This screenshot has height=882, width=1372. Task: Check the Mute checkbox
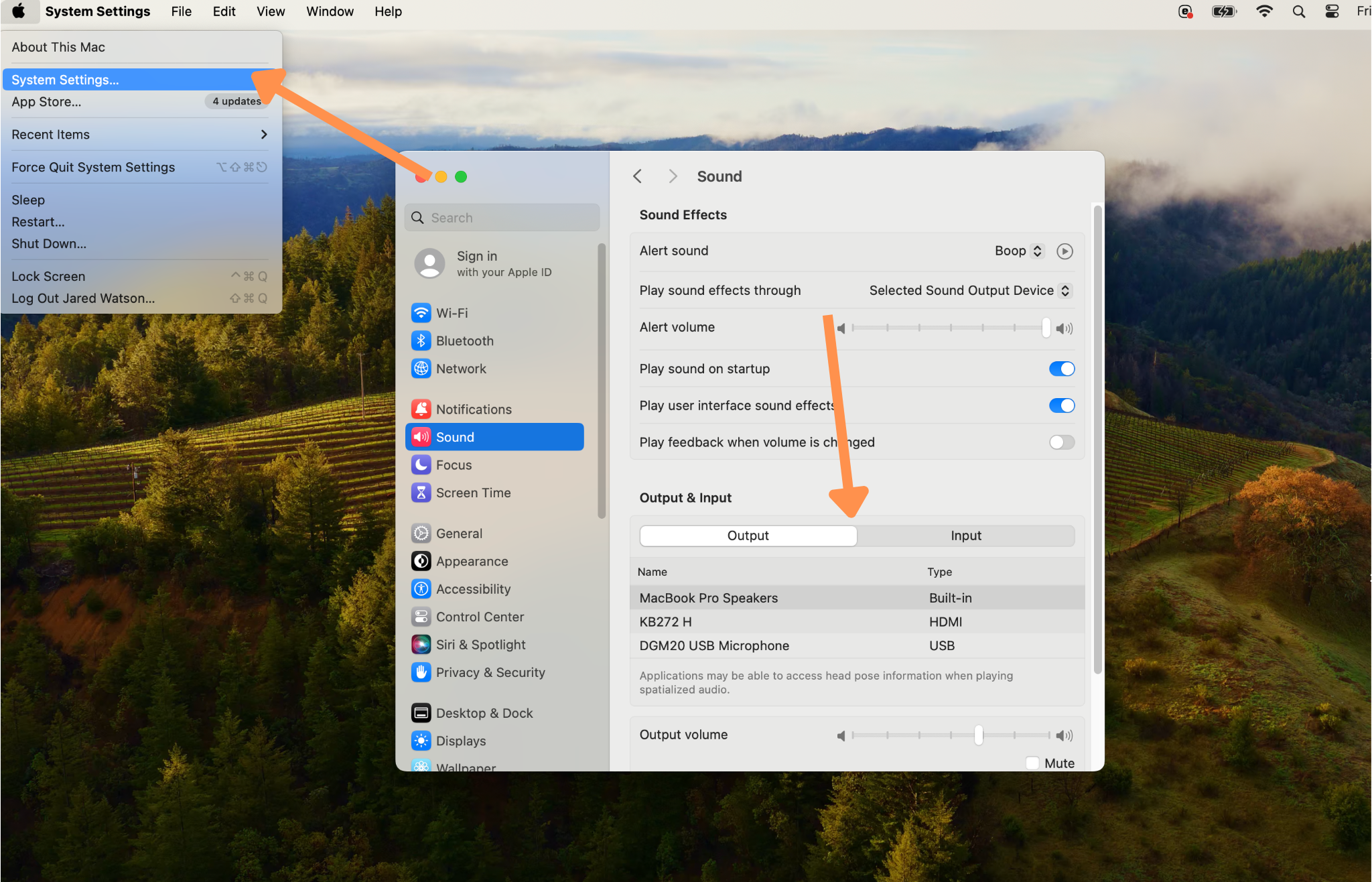click(1032, 763)
